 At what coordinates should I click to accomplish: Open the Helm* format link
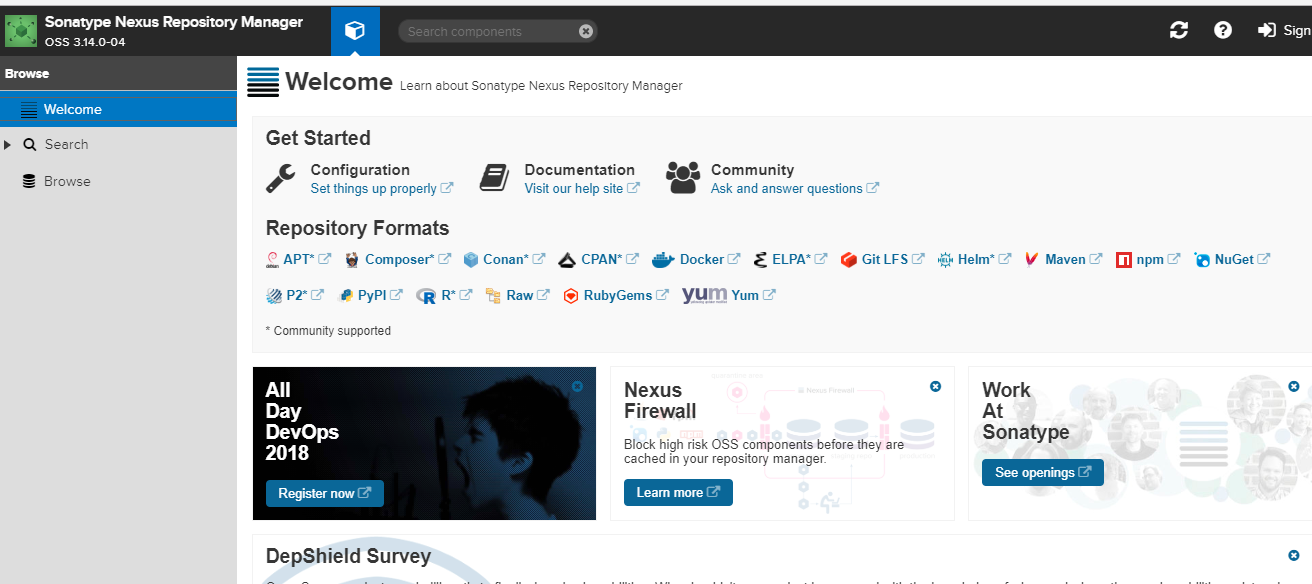click(985, 259)
